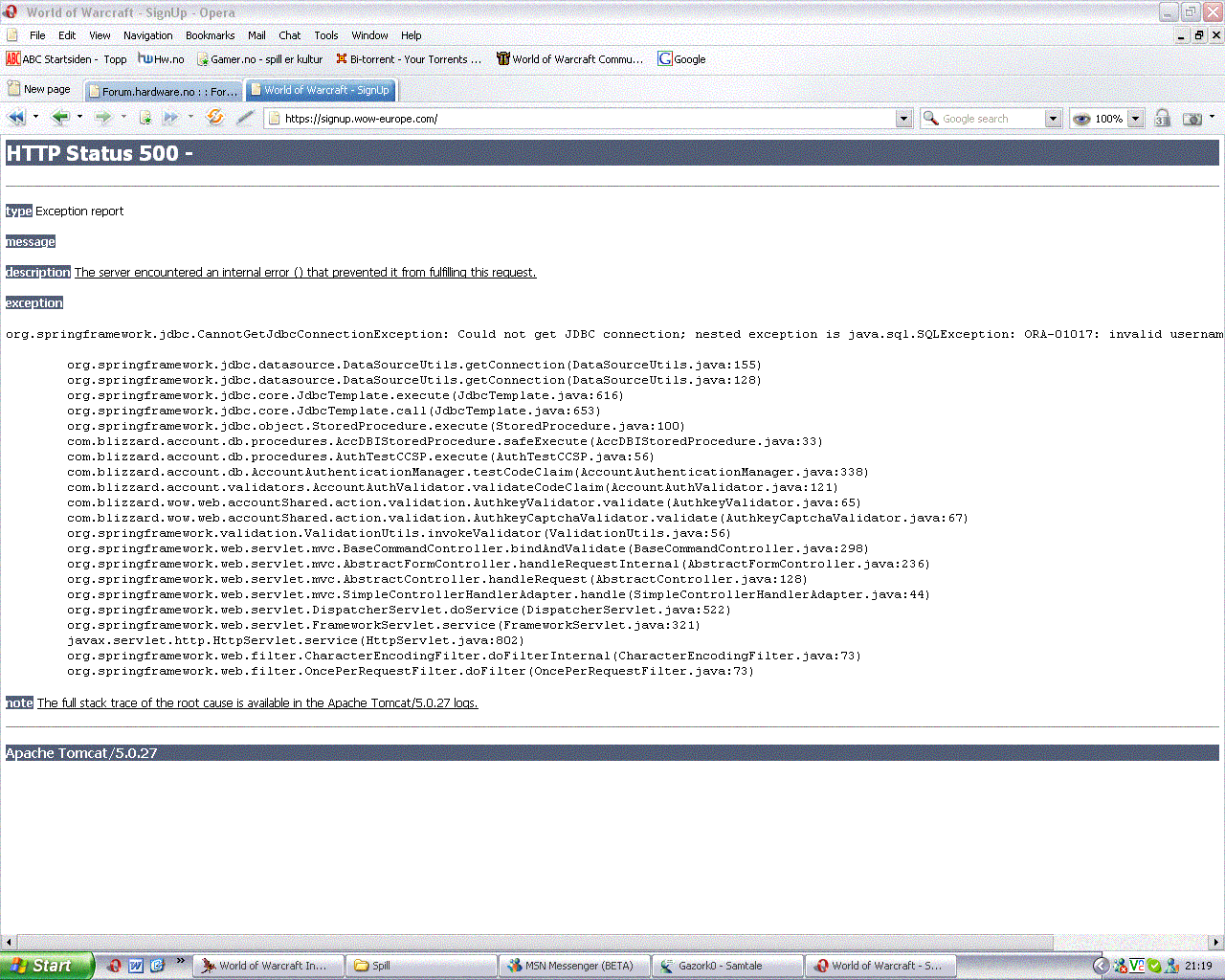
Task: Click the Opera logo in the title bar
Action: pos(11,11)
